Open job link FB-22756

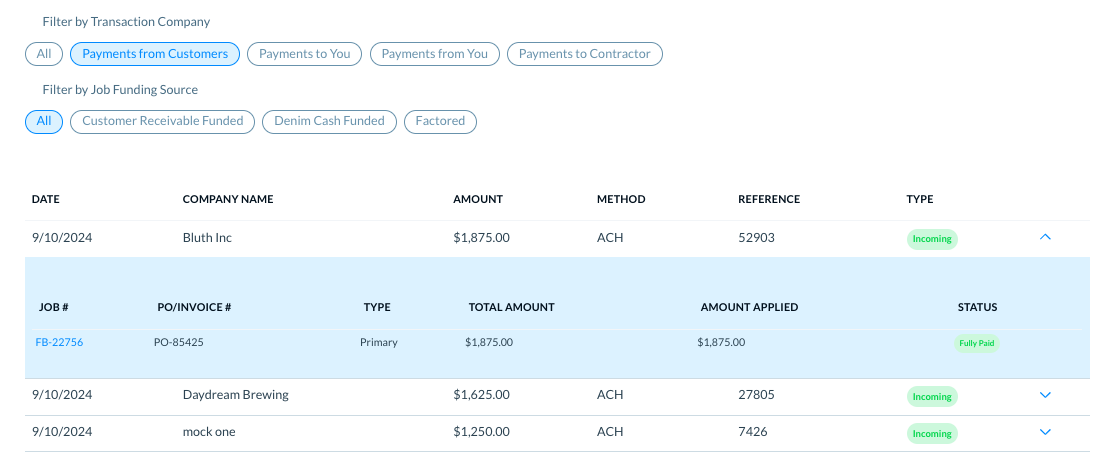[x=59, y=342]
